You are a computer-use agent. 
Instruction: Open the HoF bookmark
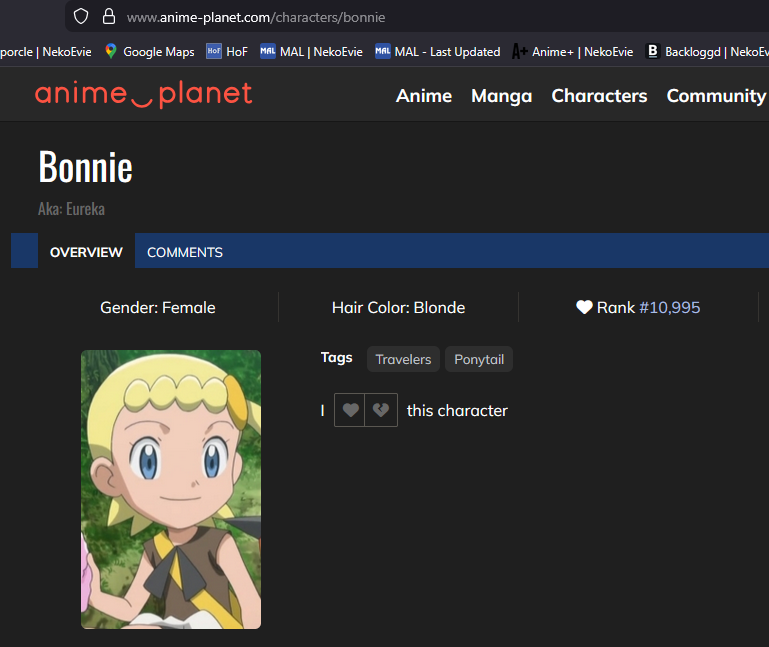[227, 52]
